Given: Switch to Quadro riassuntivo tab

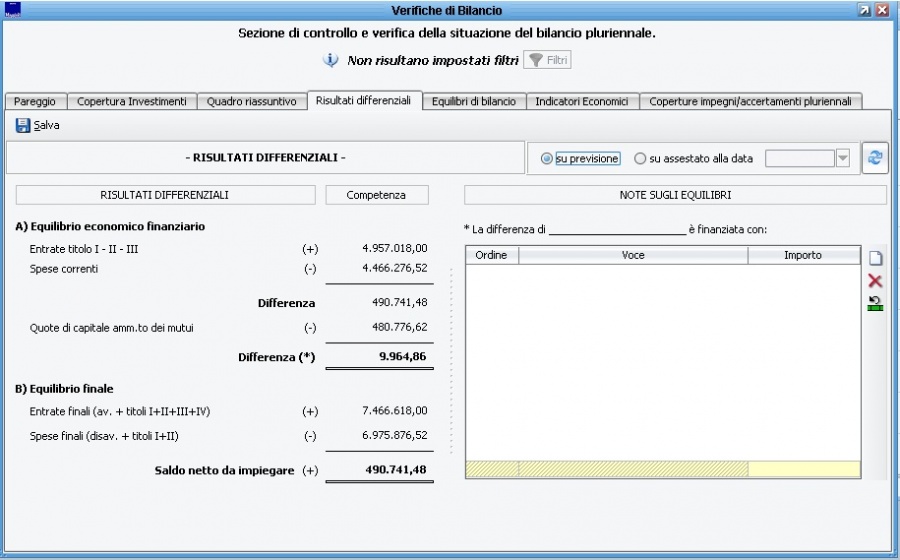Looking at the screenshot, I should pyautogui.click(x=251, y=102).
